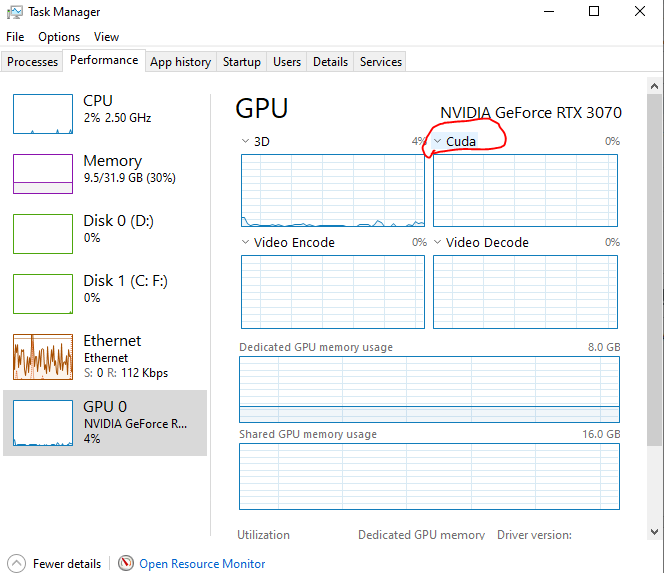This screenshot has height=573, width=664.
Task: Click the Resource Monitor icon at bottom
Action: coord(126,563)
